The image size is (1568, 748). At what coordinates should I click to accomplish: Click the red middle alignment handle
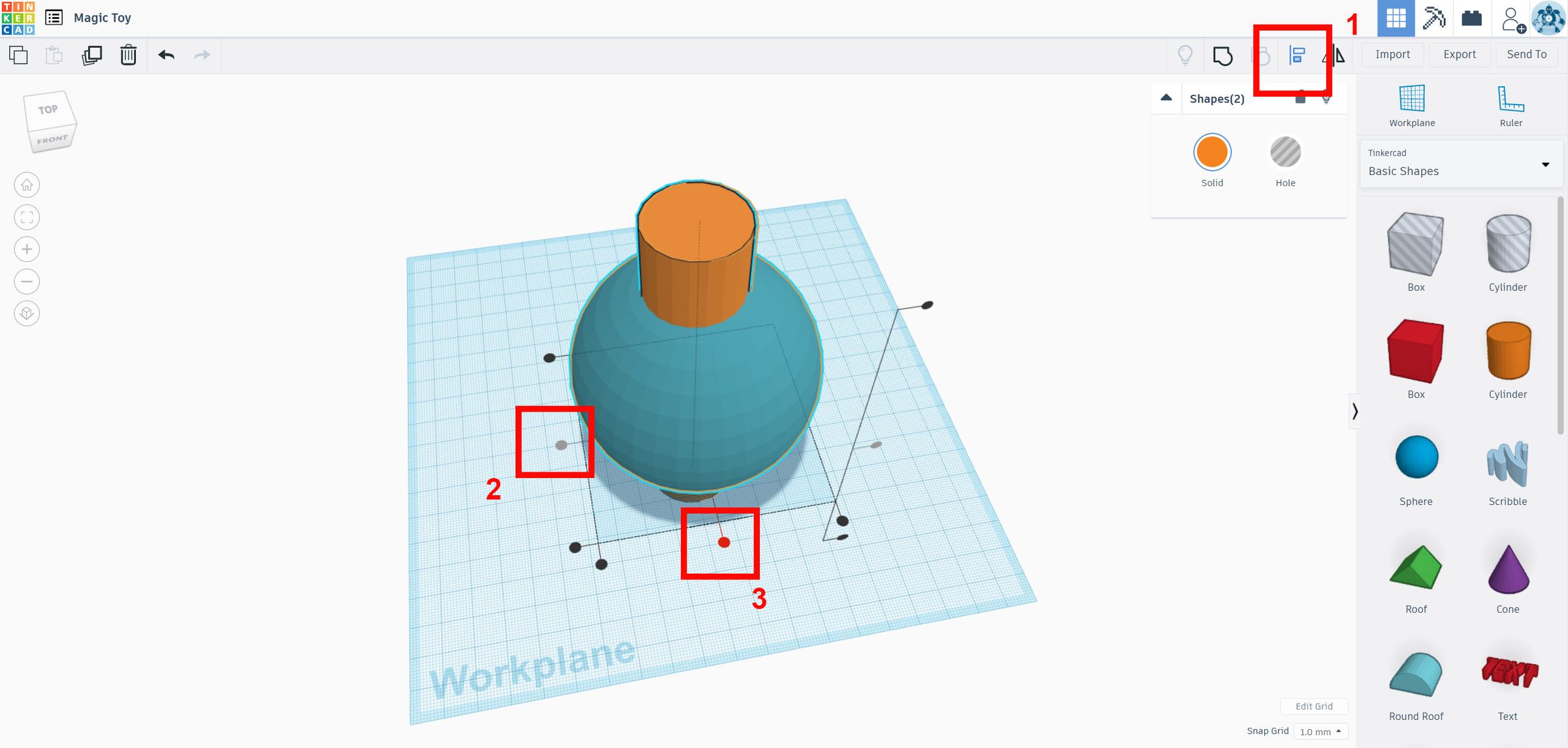click(724, 542)
